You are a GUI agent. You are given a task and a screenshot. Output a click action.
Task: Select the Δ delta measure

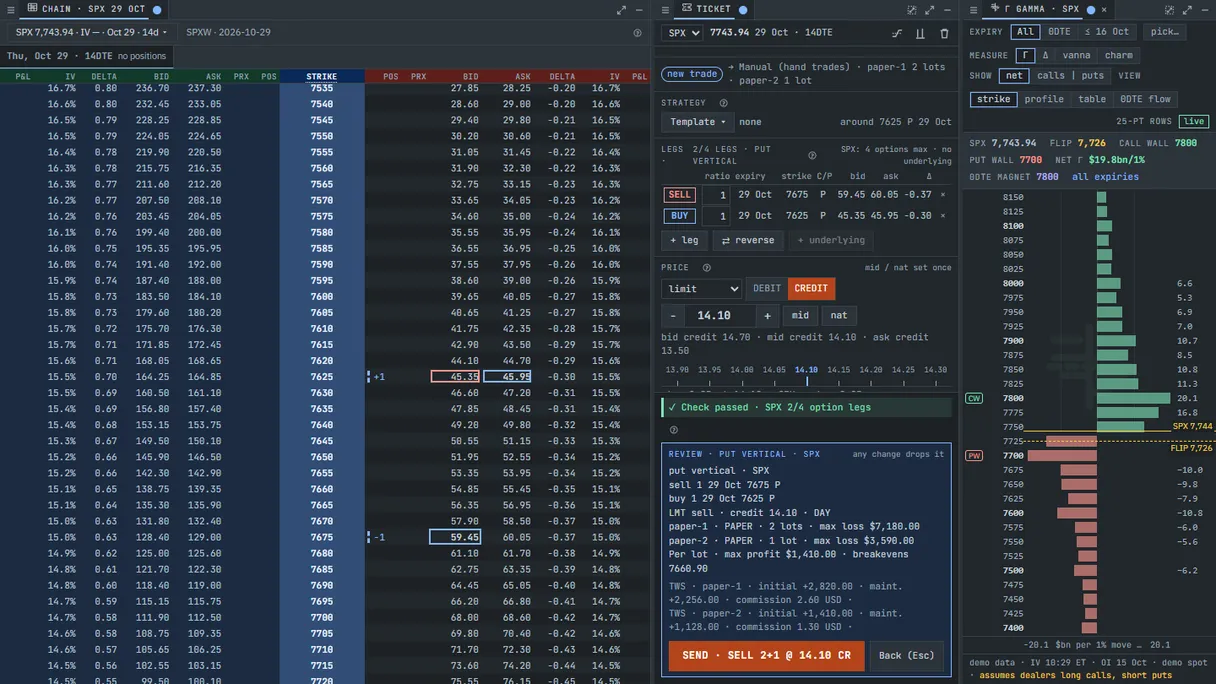coord(1046,55)
